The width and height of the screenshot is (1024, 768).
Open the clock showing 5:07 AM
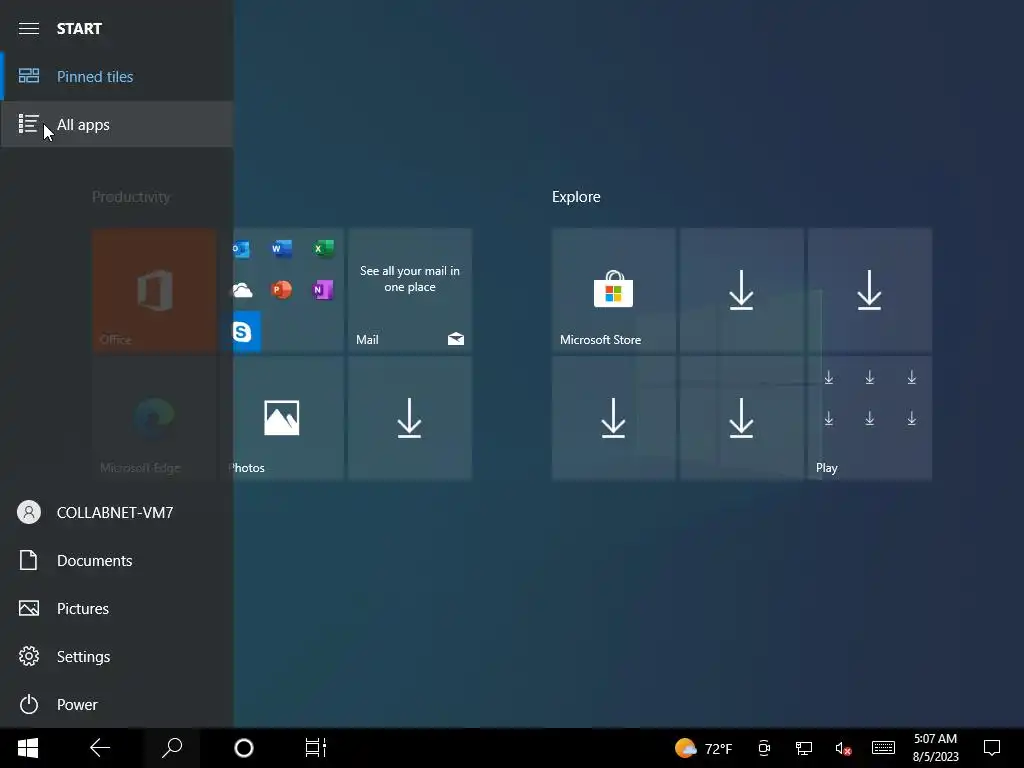935,748
